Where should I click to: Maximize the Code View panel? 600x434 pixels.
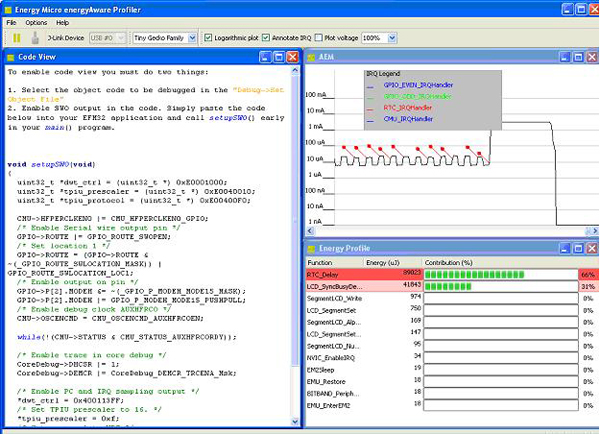(279, 58)
